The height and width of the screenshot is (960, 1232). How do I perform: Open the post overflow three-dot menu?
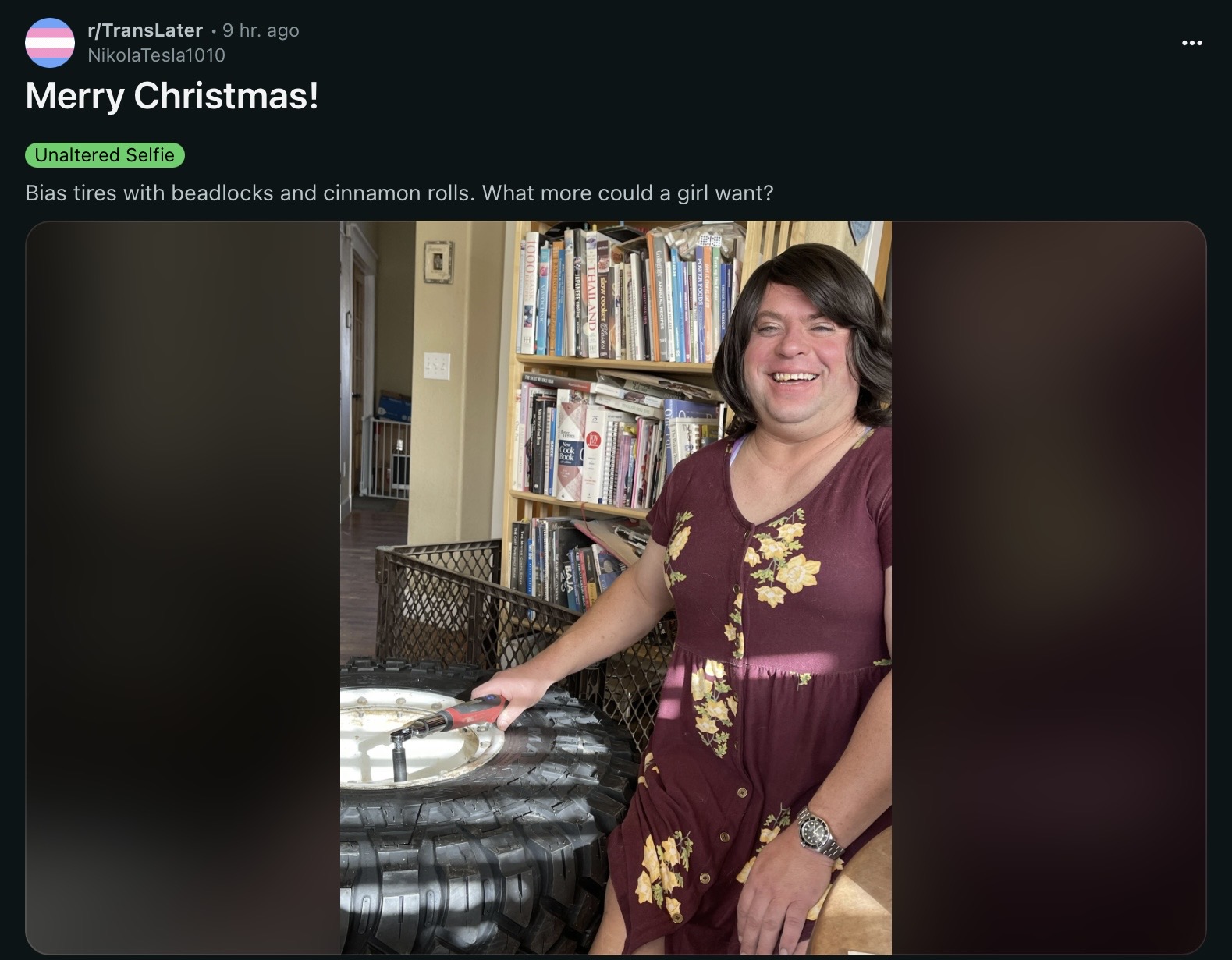pos(1191,43)
